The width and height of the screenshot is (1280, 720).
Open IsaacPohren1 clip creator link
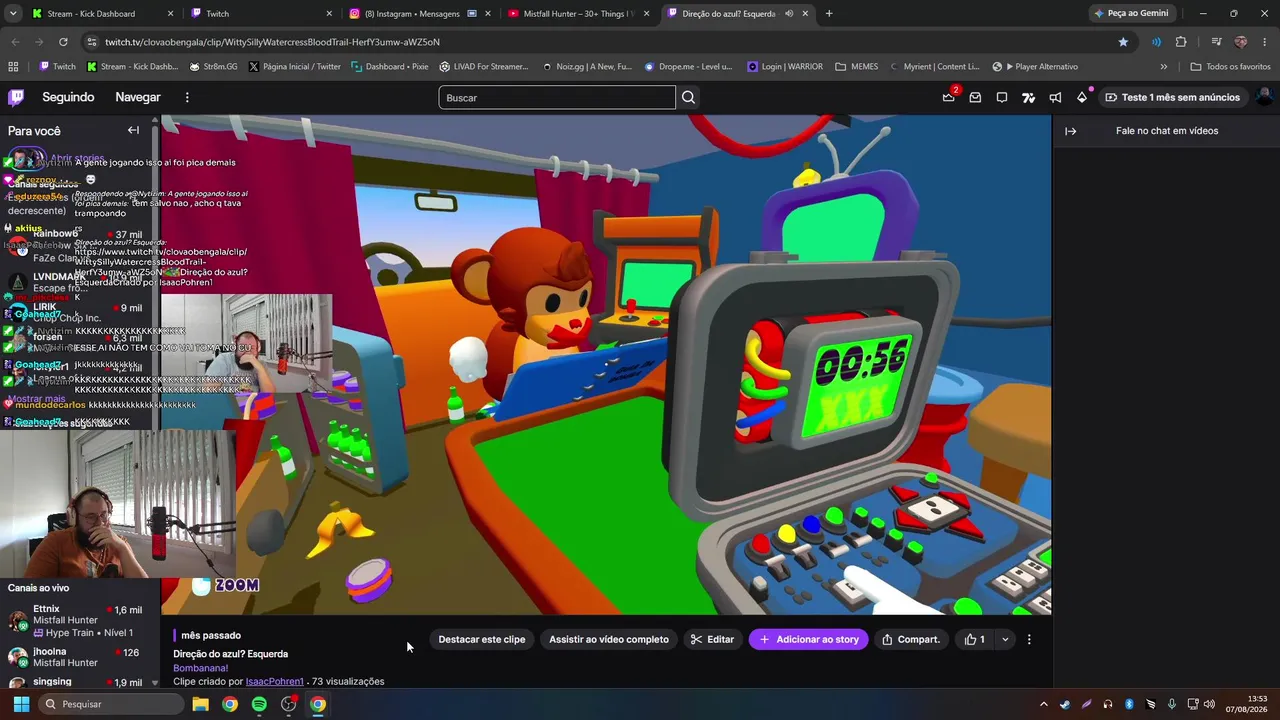pos(275,681)
